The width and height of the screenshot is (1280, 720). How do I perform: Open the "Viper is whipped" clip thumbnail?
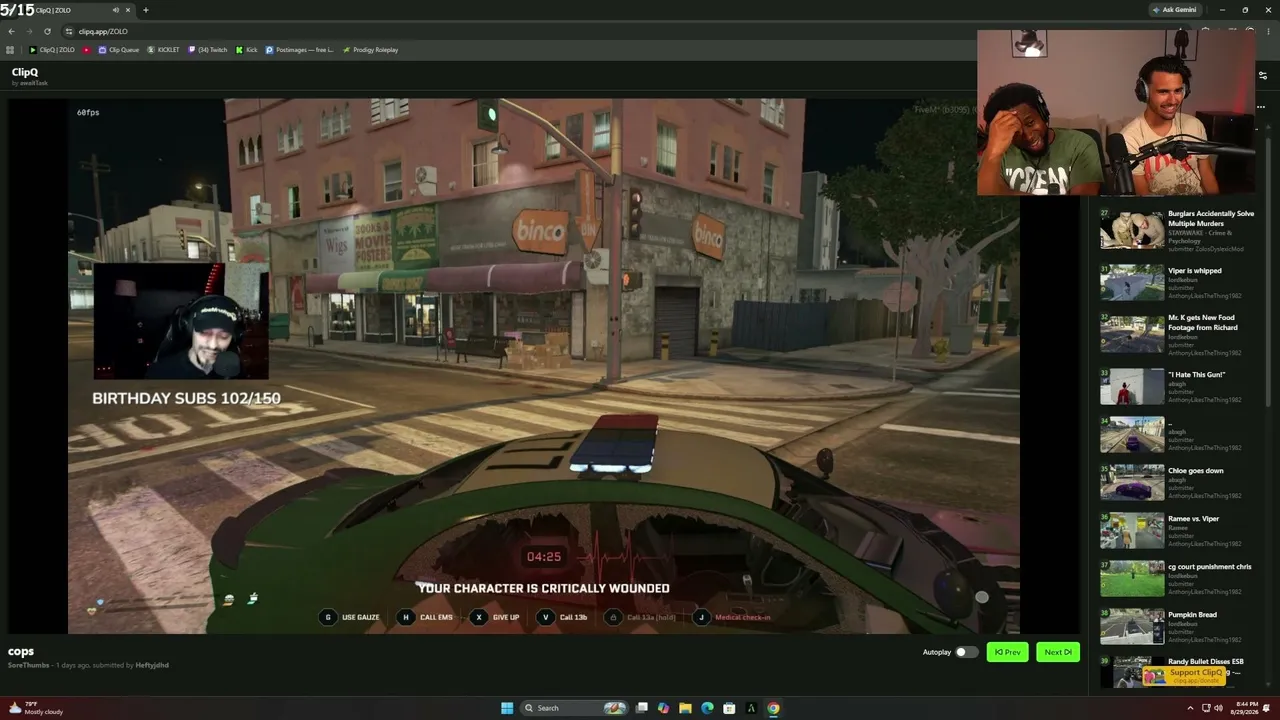pos(1132,283)
